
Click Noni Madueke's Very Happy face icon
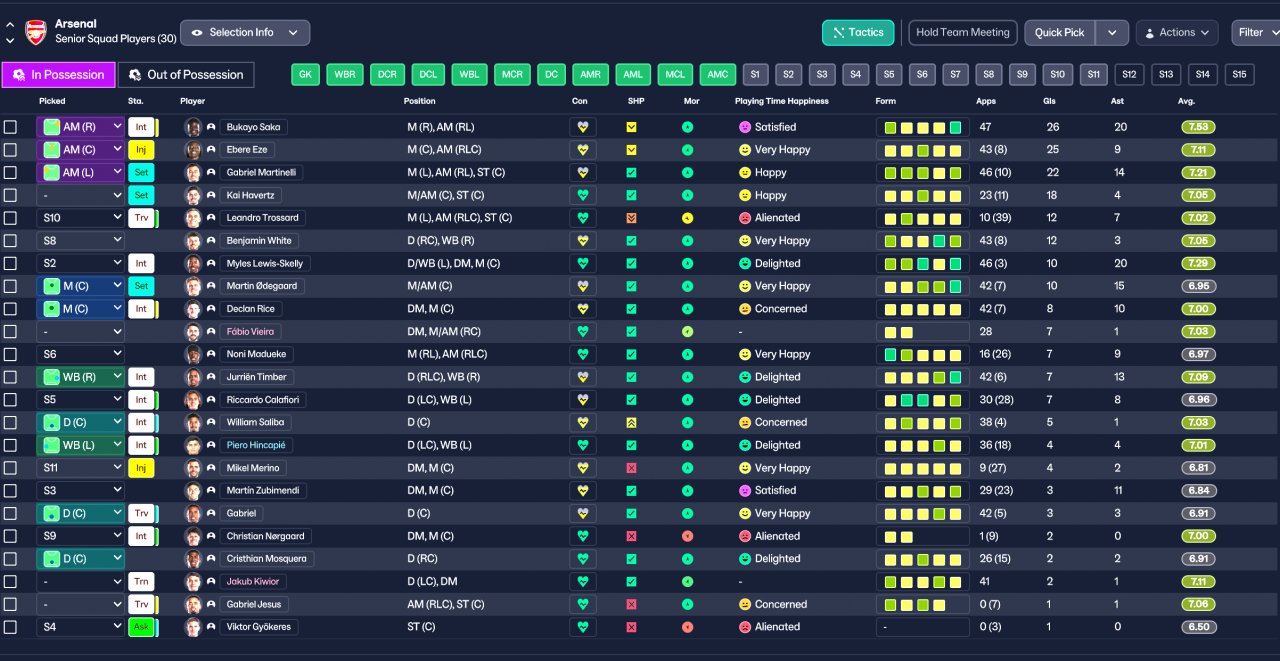745,354
